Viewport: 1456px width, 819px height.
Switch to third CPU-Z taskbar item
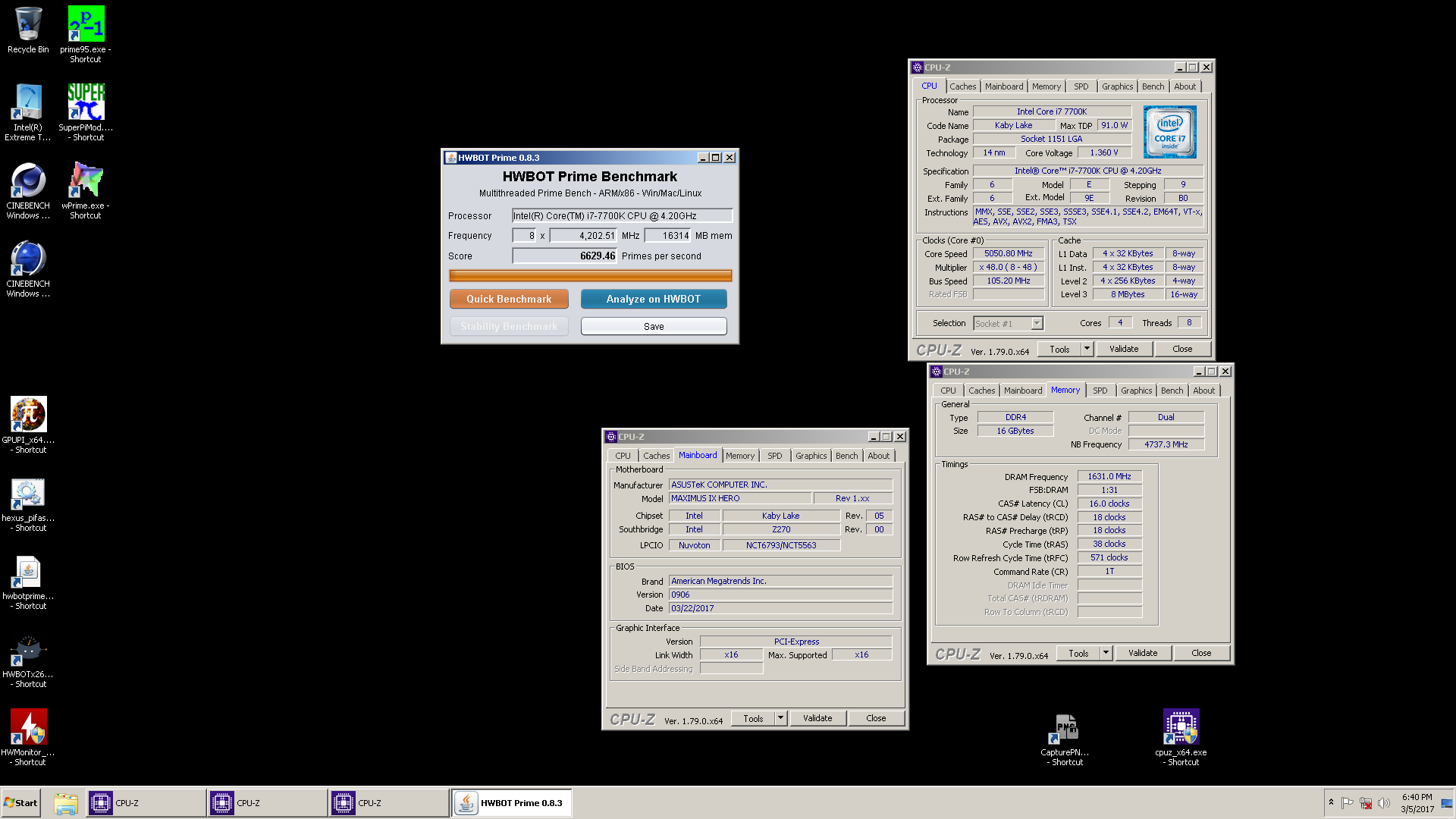click(388, 803)
